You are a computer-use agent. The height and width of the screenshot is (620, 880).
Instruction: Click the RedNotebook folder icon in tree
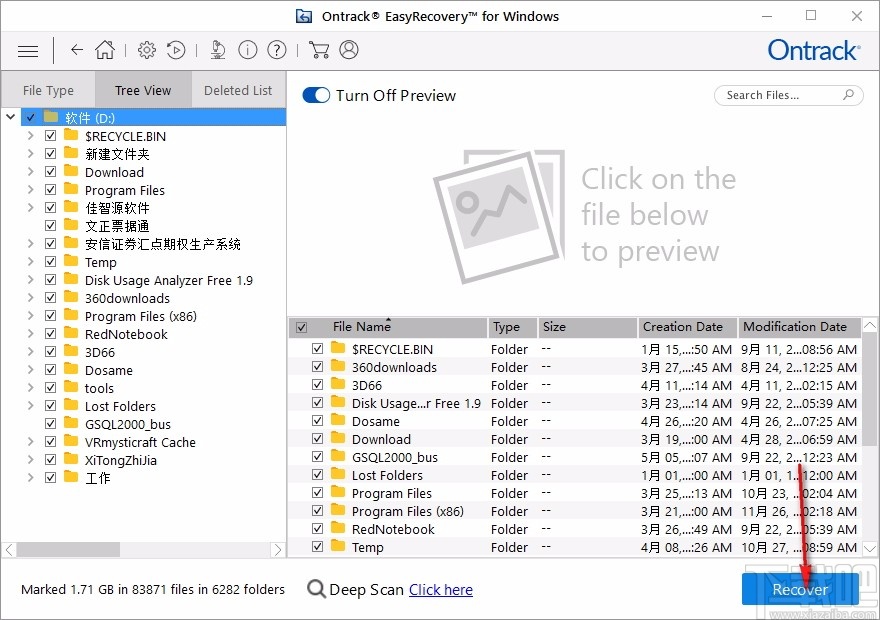click(x=71, y=333)
